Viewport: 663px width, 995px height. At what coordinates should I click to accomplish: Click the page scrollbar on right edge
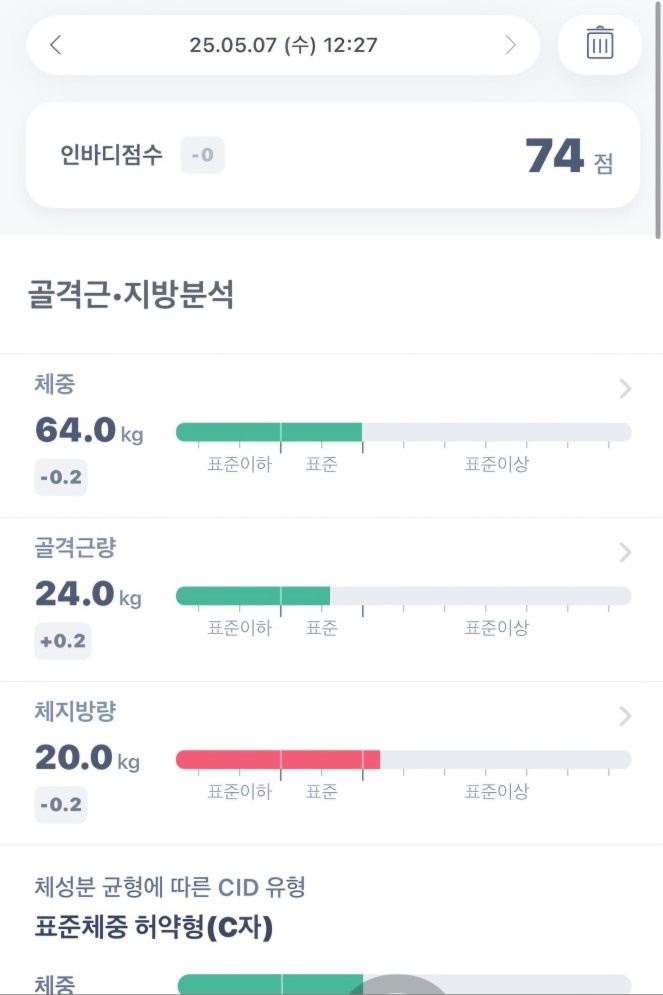658,121
